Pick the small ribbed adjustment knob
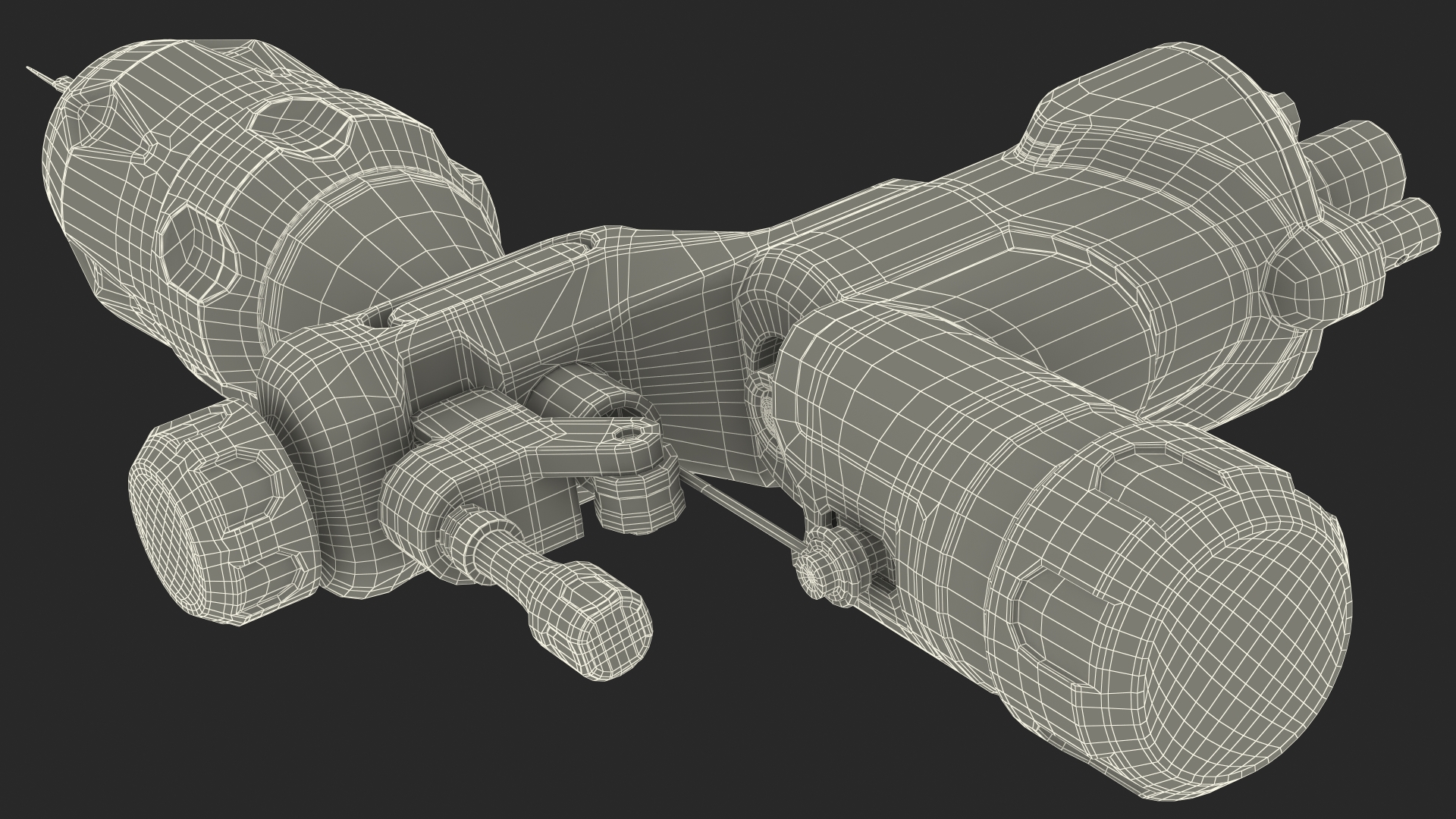 (833, 567)
